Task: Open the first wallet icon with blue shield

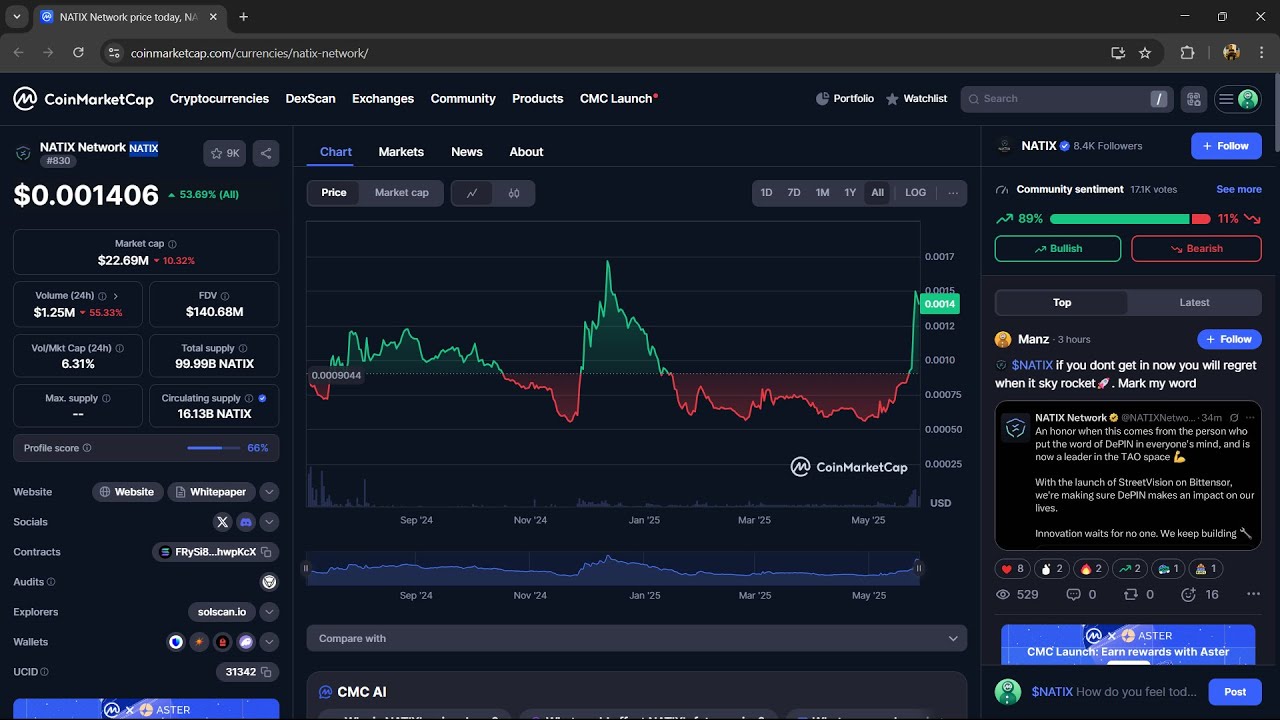Action: pyautogui.click(x=176, y=642)
